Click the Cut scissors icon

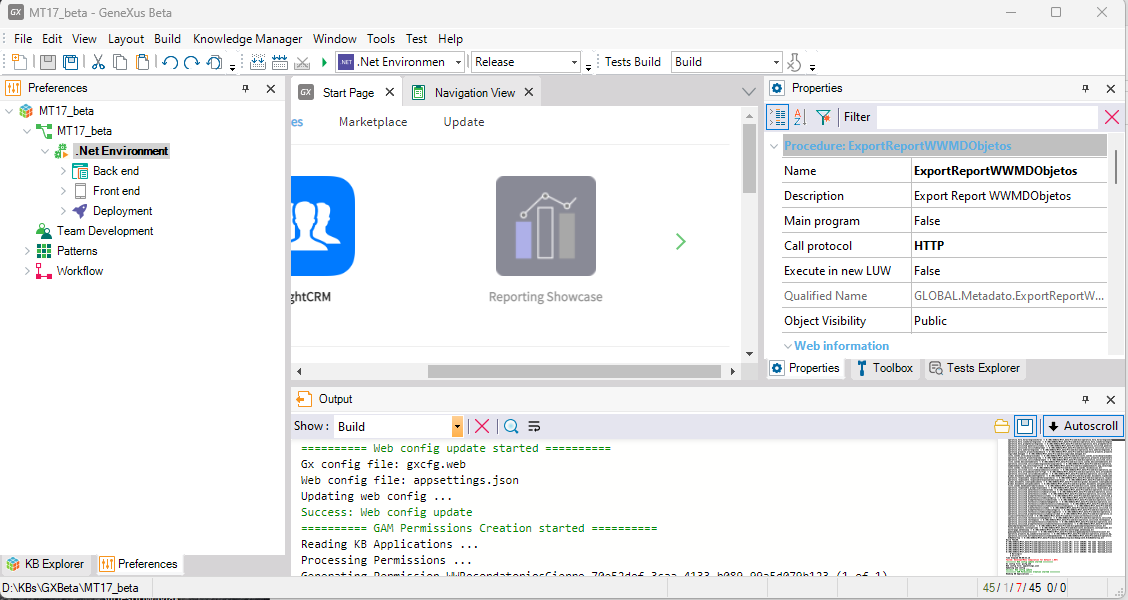[x=98, y=62]
